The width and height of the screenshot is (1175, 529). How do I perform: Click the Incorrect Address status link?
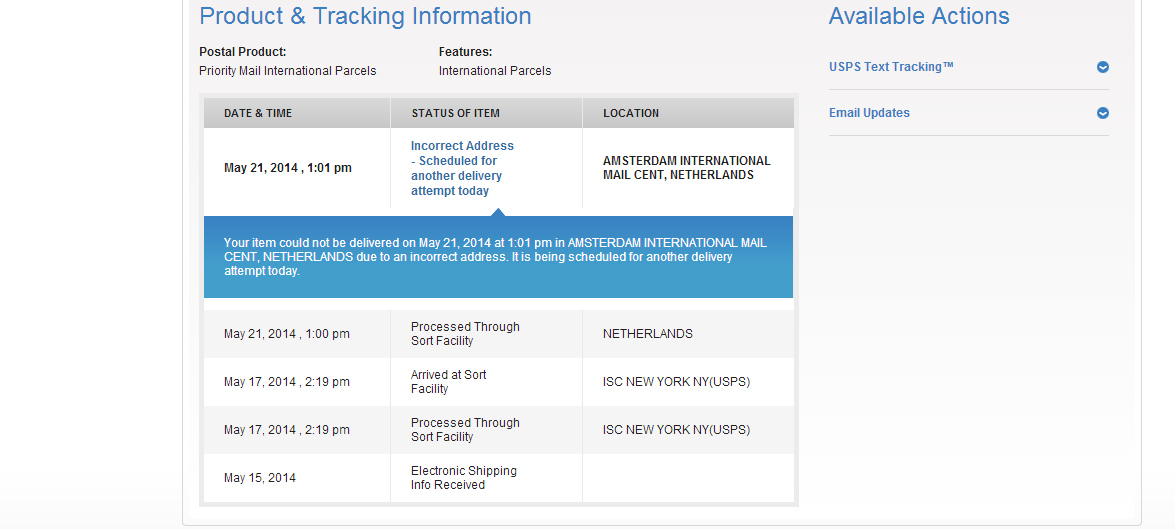pos(462,168)
